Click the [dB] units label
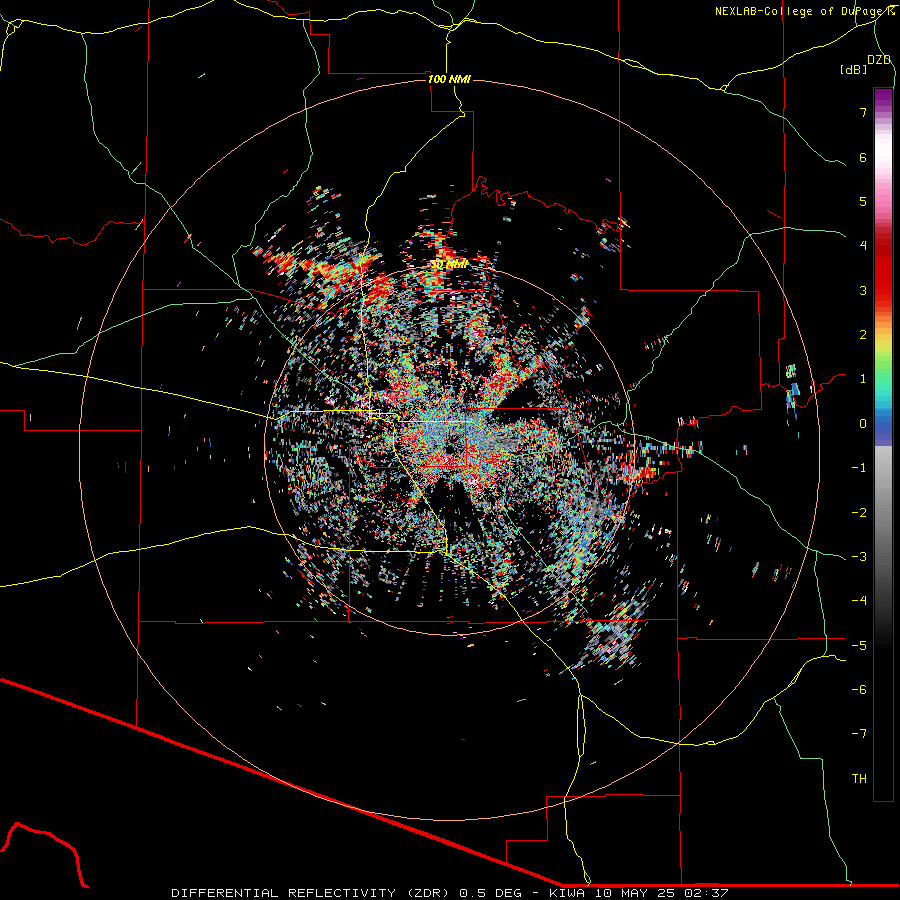This screenshot has width=900, height=900. [x=853, y=69]
